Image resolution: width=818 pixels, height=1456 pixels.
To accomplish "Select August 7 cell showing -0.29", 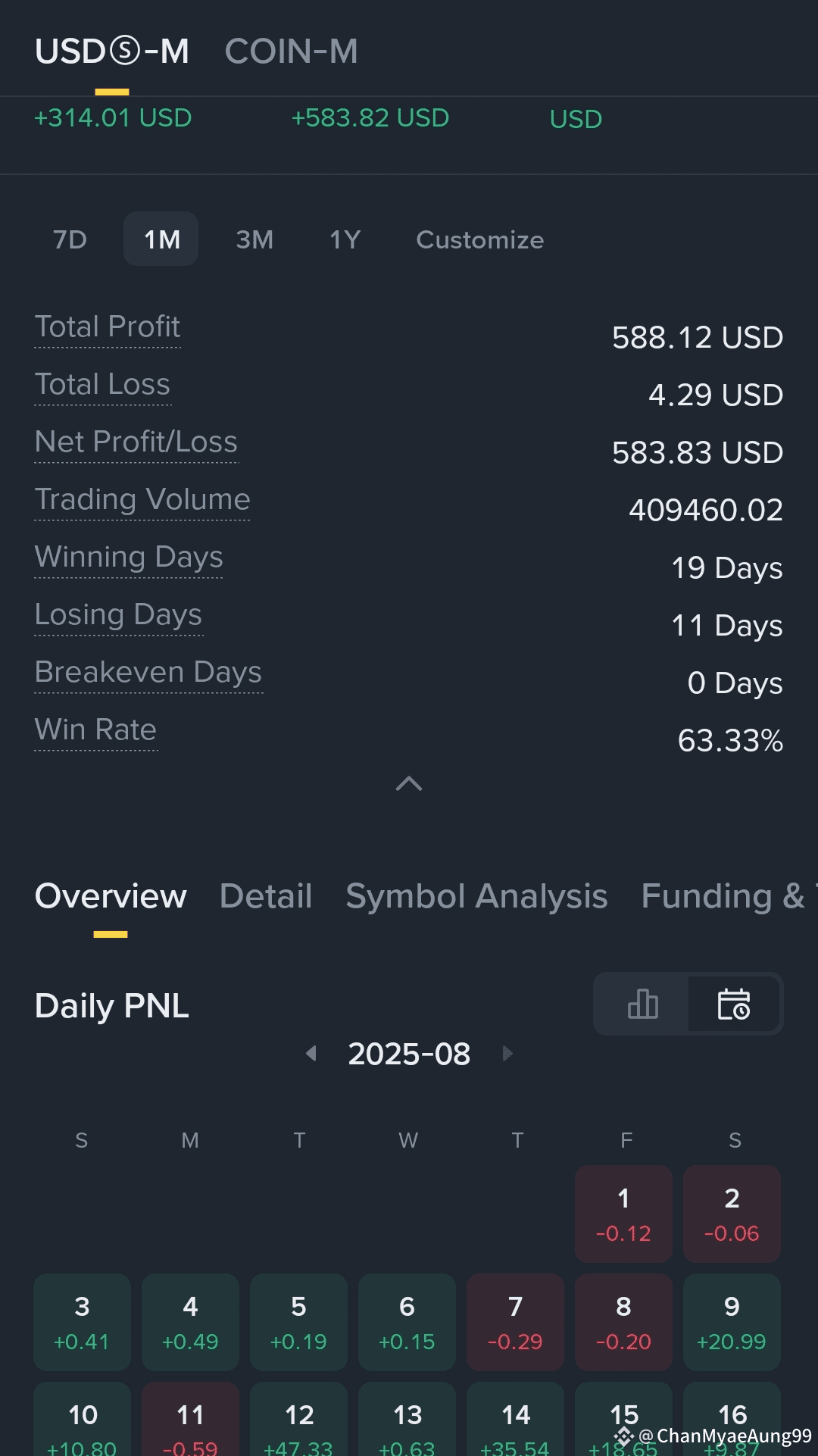I will [515, 1322].
